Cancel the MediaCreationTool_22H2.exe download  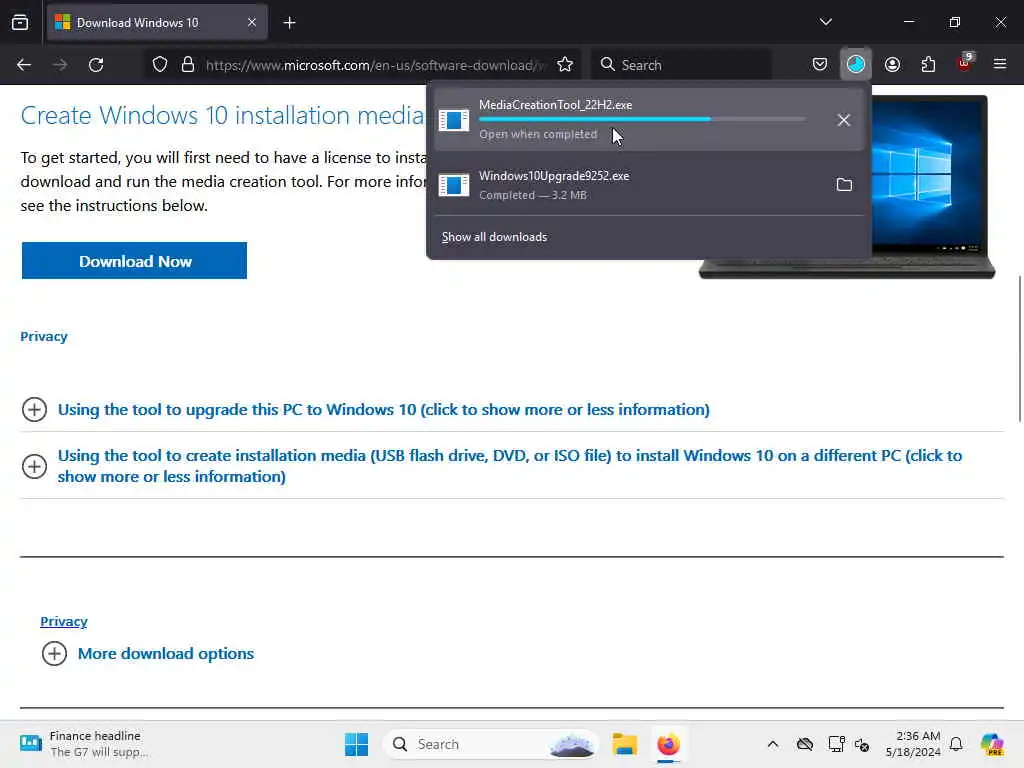[x=844, y=120]
